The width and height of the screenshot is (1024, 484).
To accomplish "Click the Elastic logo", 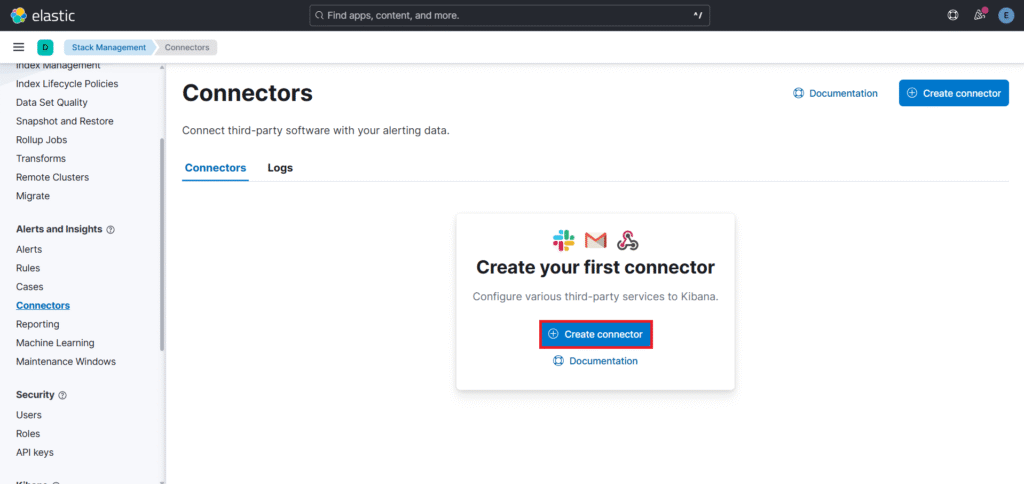I will [x=42, y=15].
